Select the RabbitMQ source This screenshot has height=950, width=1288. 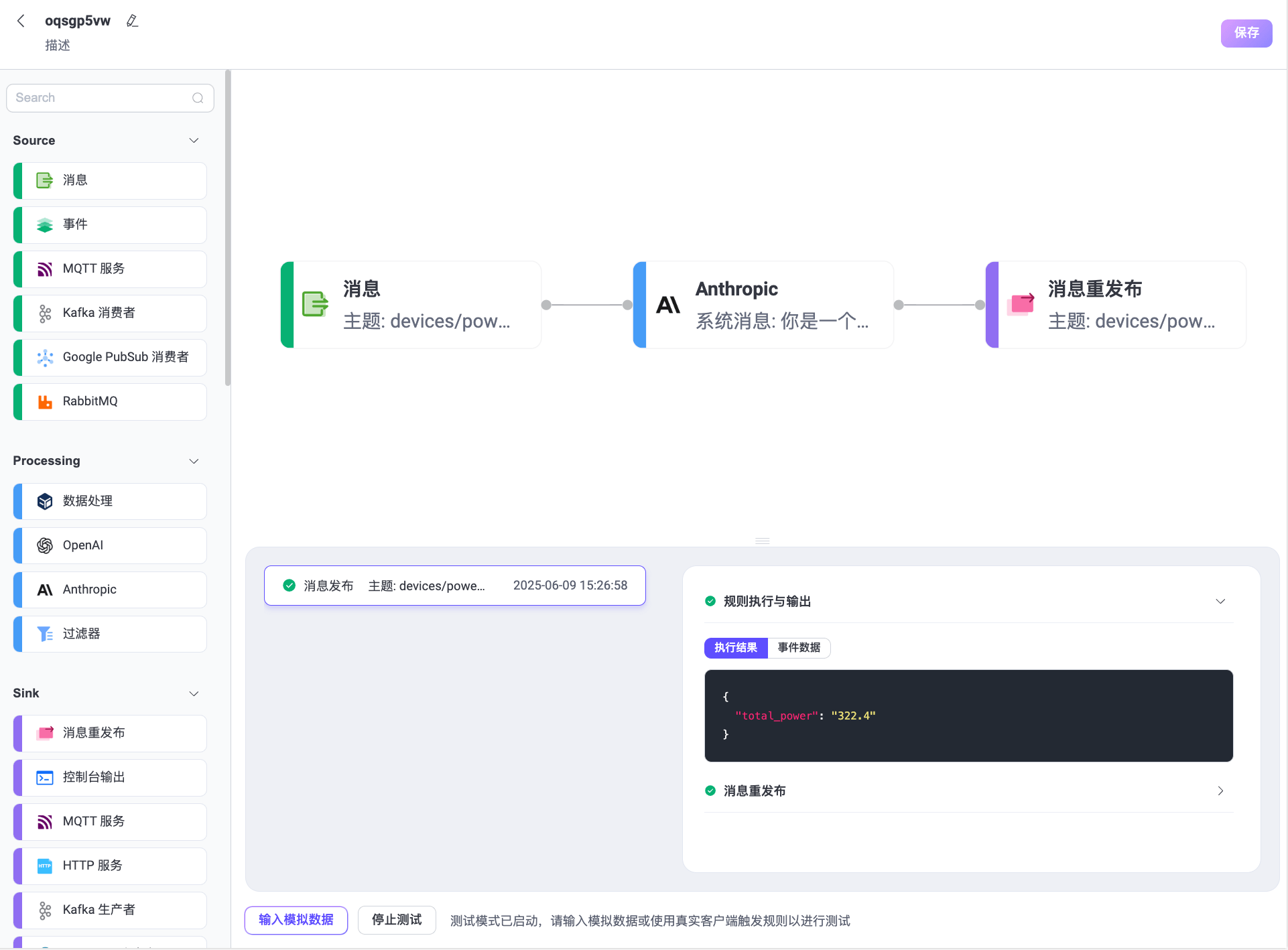coord(89,401)
